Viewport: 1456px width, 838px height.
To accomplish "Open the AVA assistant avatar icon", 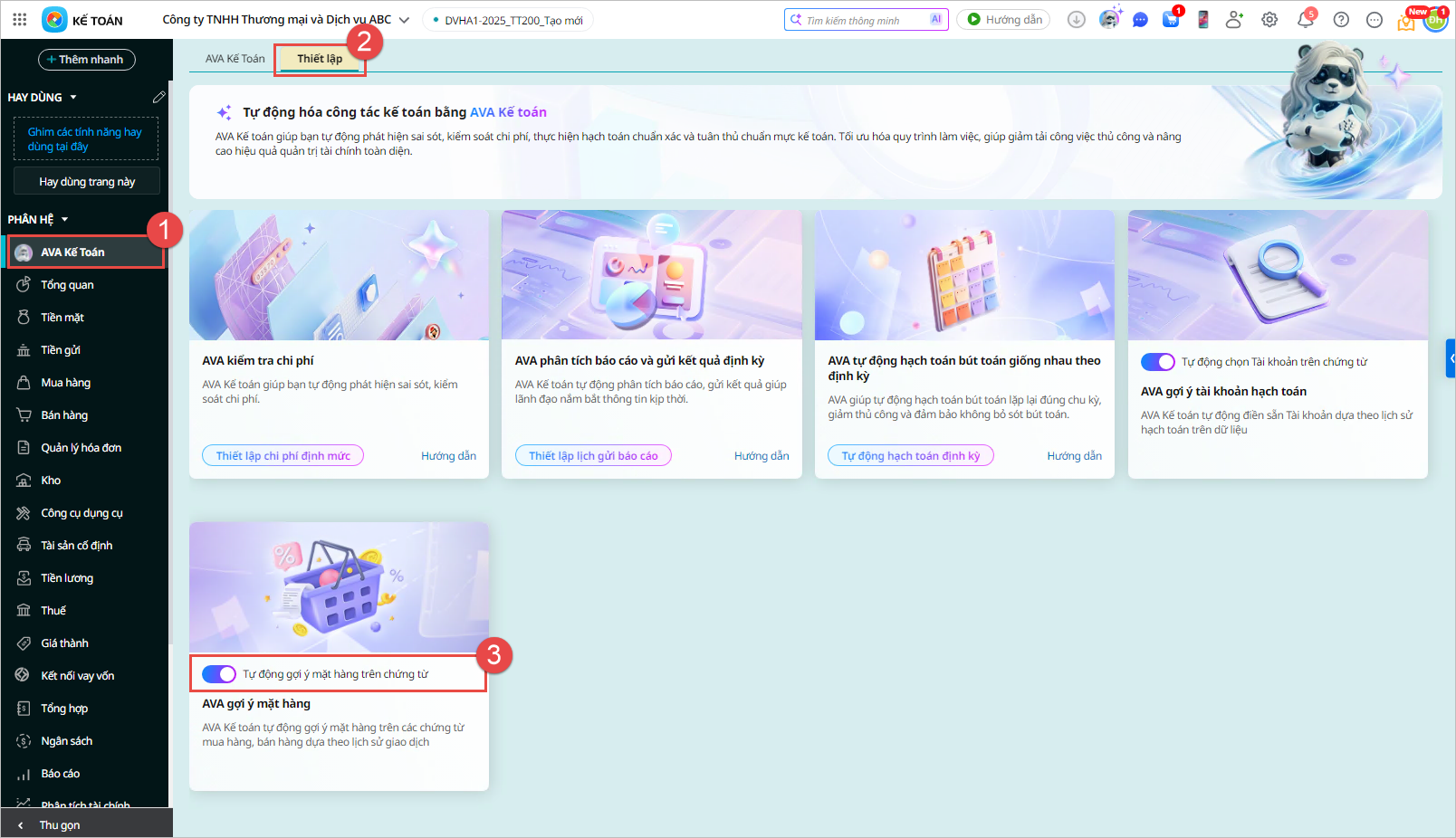I will pyautogui.click(x=1109, y=18).
